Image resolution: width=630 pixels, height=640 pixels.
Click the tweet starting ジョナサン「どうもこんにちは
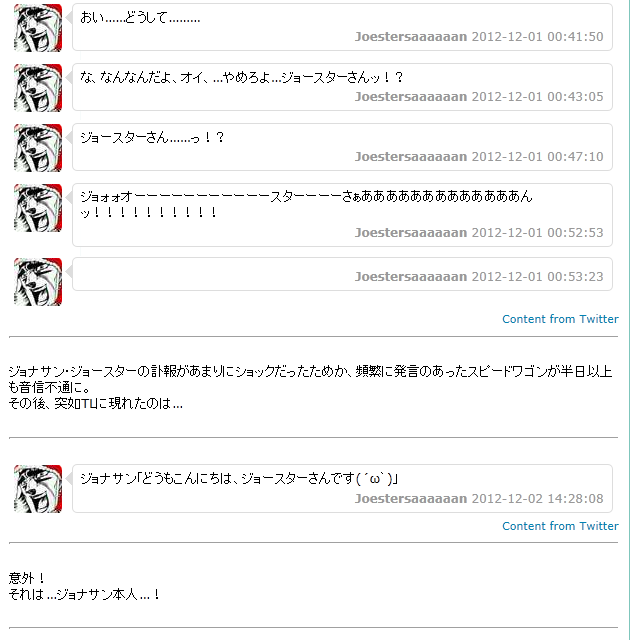click(x=239, y=478)
